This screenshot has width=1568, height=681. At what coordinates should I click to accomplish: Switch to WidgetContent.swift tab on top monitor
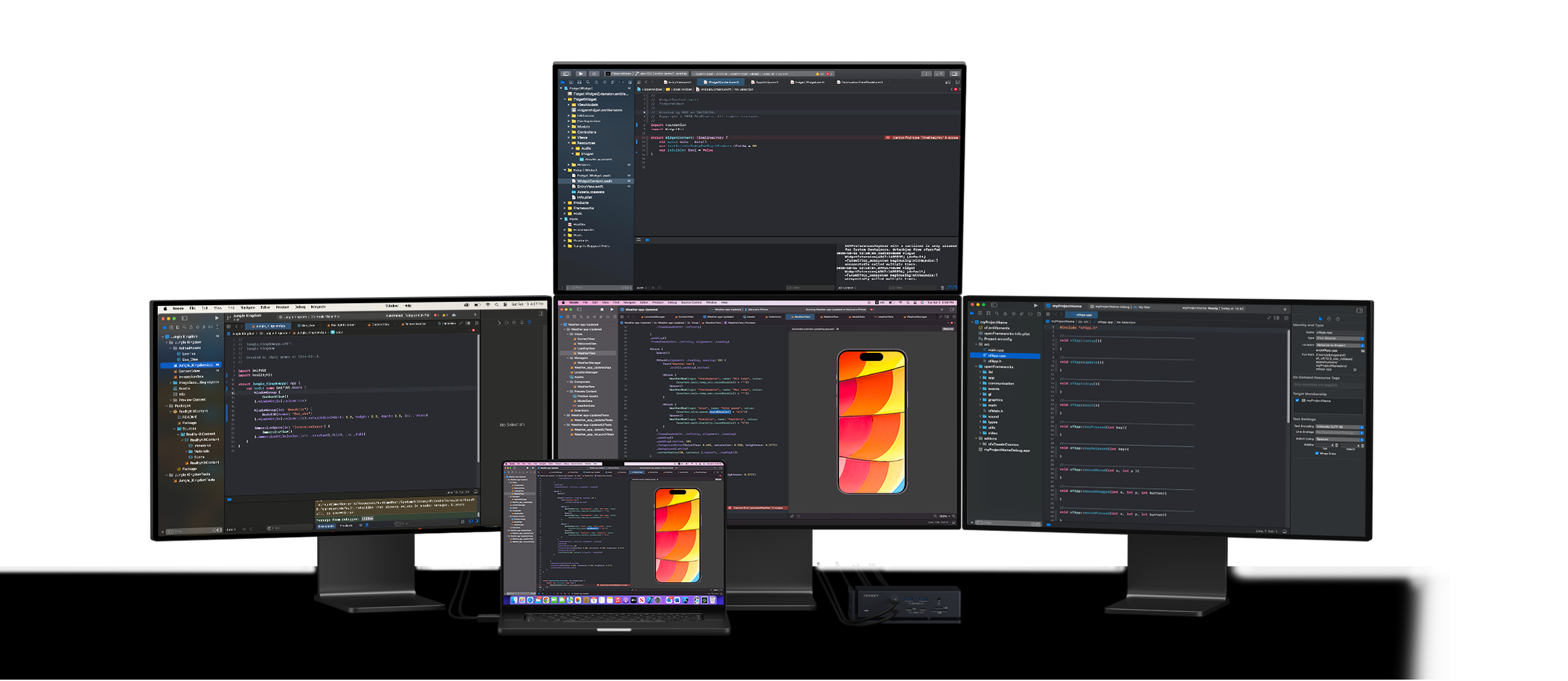click(x=721, y=82)
